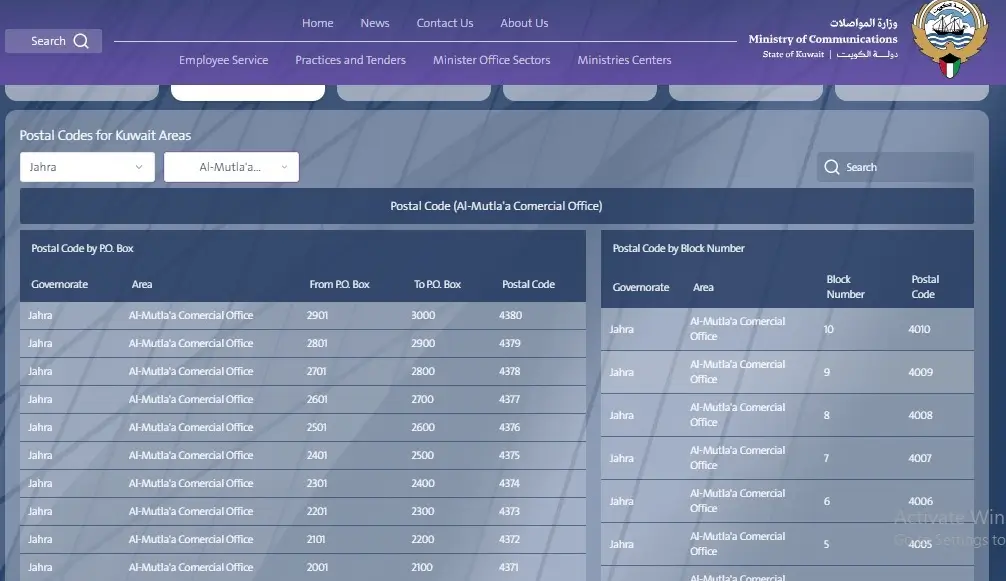Click the header Search button
Screen dimensions: 1006x581
tap(53, 41)
